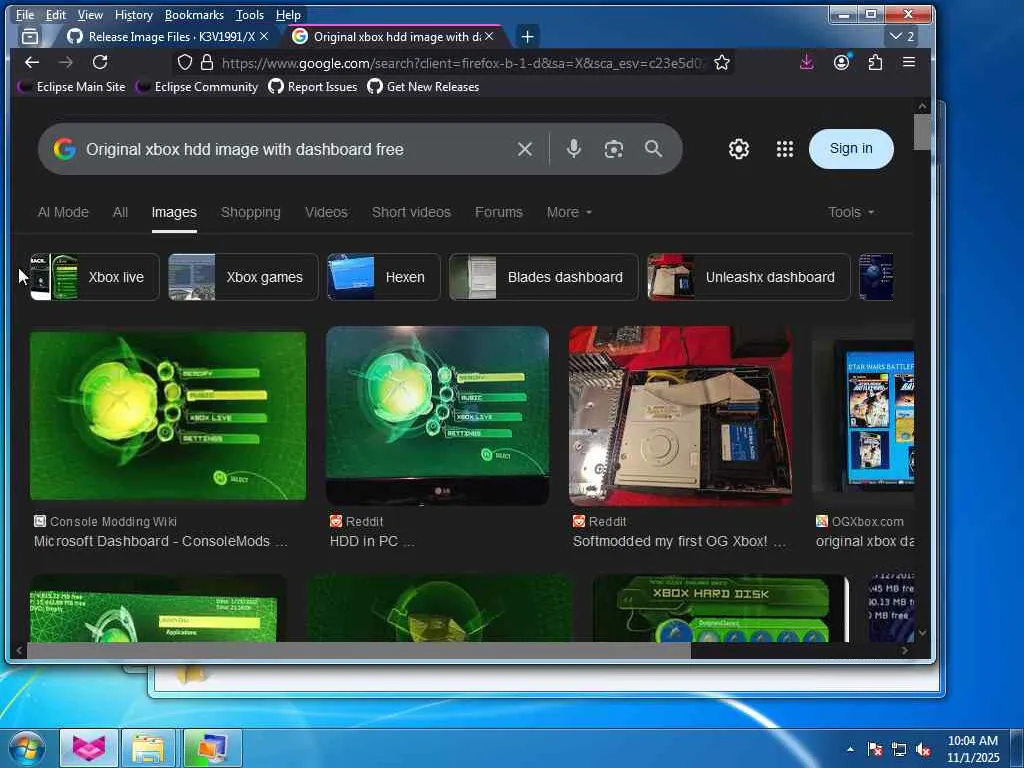Open the Report Issues bookmark

[313, 87]
